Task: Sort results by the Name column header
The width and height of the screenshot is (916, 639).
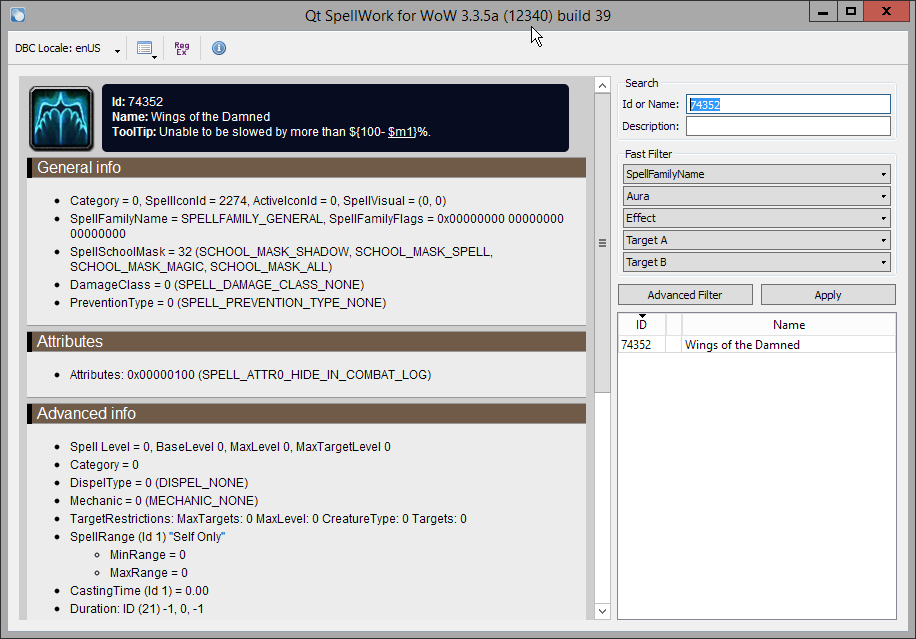Action: click(789, 325)
